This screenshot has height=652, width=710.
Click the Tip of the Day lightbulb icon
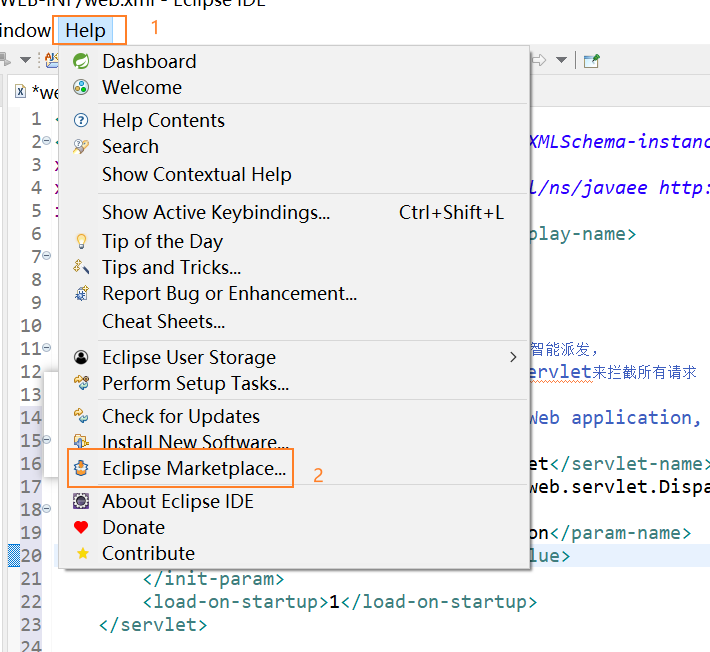pyautogui.click(x=81, y=241)
